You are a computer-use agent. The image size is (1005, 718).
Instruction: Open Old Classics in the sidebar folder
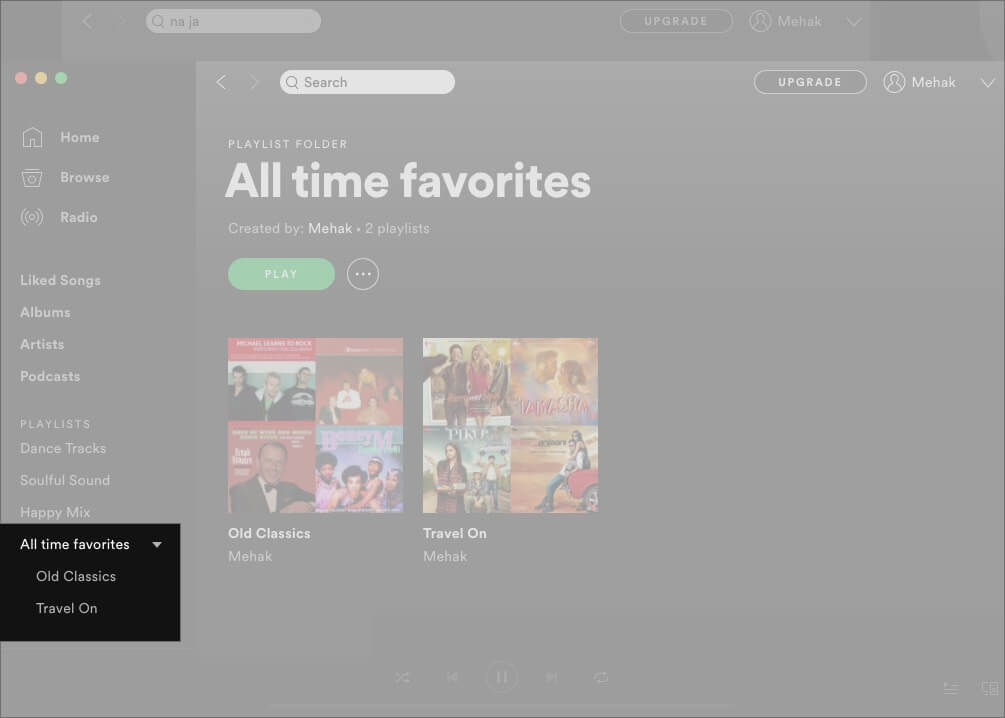click(x=76, y=576)
